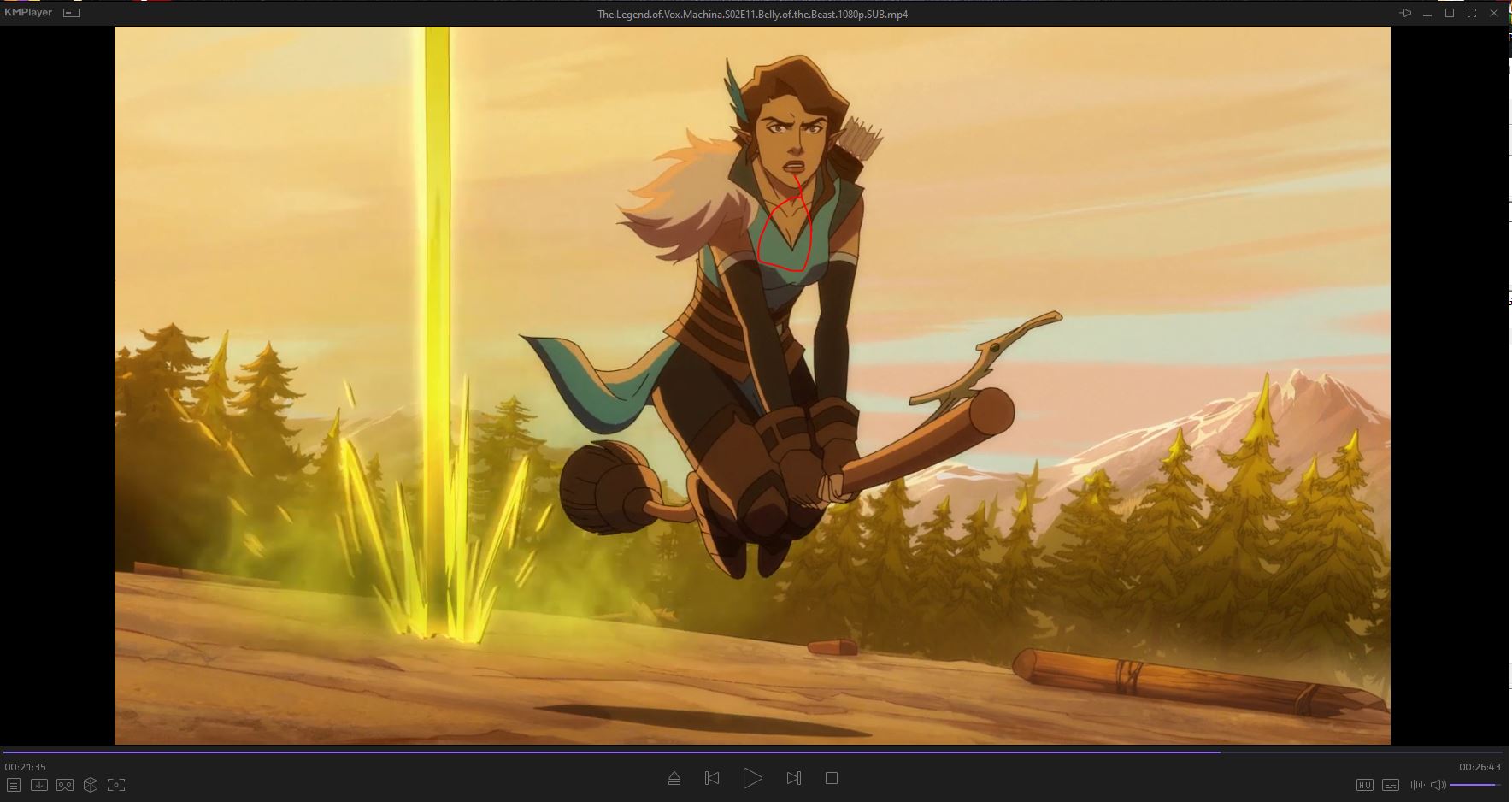Toggle subtitles with the caption icon
The image size is (1512, 802).
(1391, 785)
